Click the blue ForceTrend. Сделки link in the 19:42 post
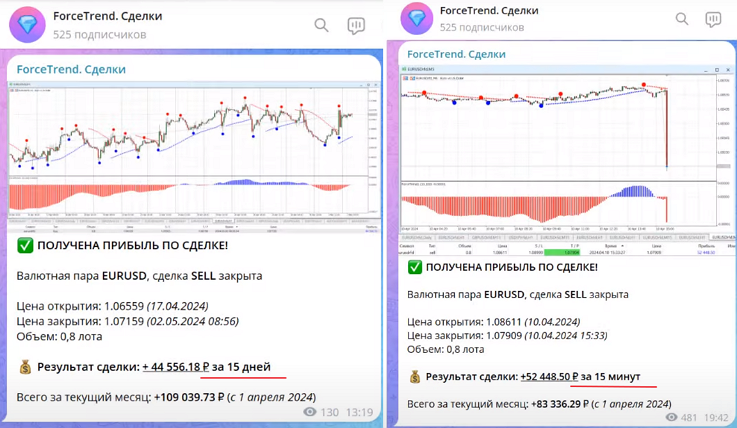The image size is (737, 428). (456, 54)
